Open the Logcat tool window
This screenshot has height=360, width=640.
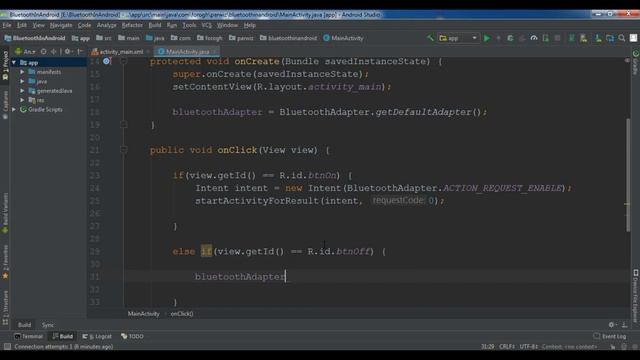(97, 336)
